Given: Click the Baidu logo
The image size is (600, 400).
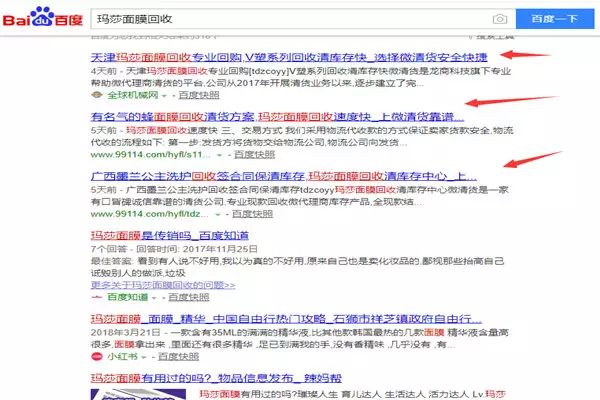Looking at the screenshot, I should coord(42,17).
